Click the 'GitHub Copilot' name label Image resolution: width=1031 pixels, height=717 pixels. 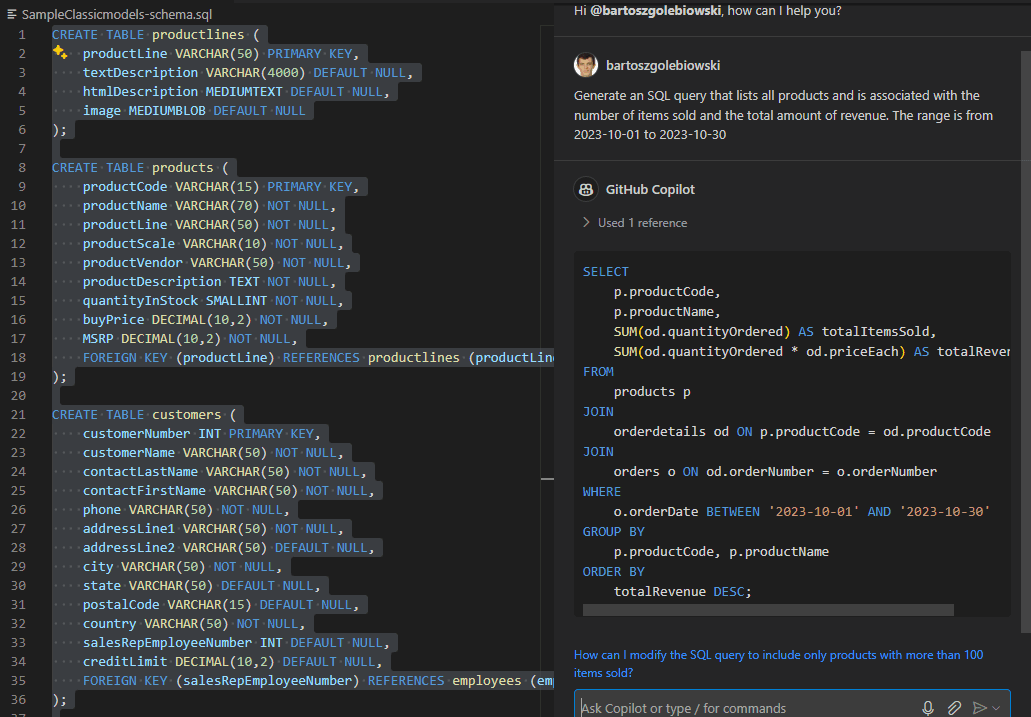[650, 189]
